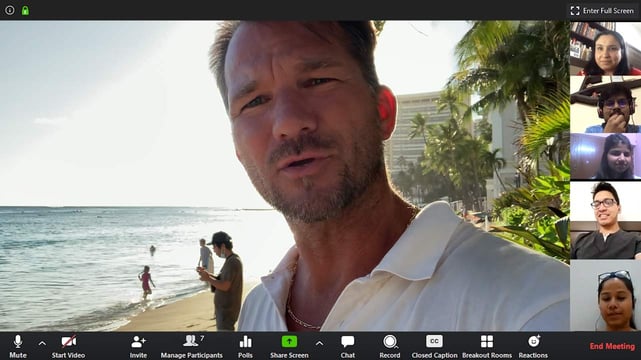The image size is (641, 360).
Task: Open Manage Participants panel
Action: [191, 347]
